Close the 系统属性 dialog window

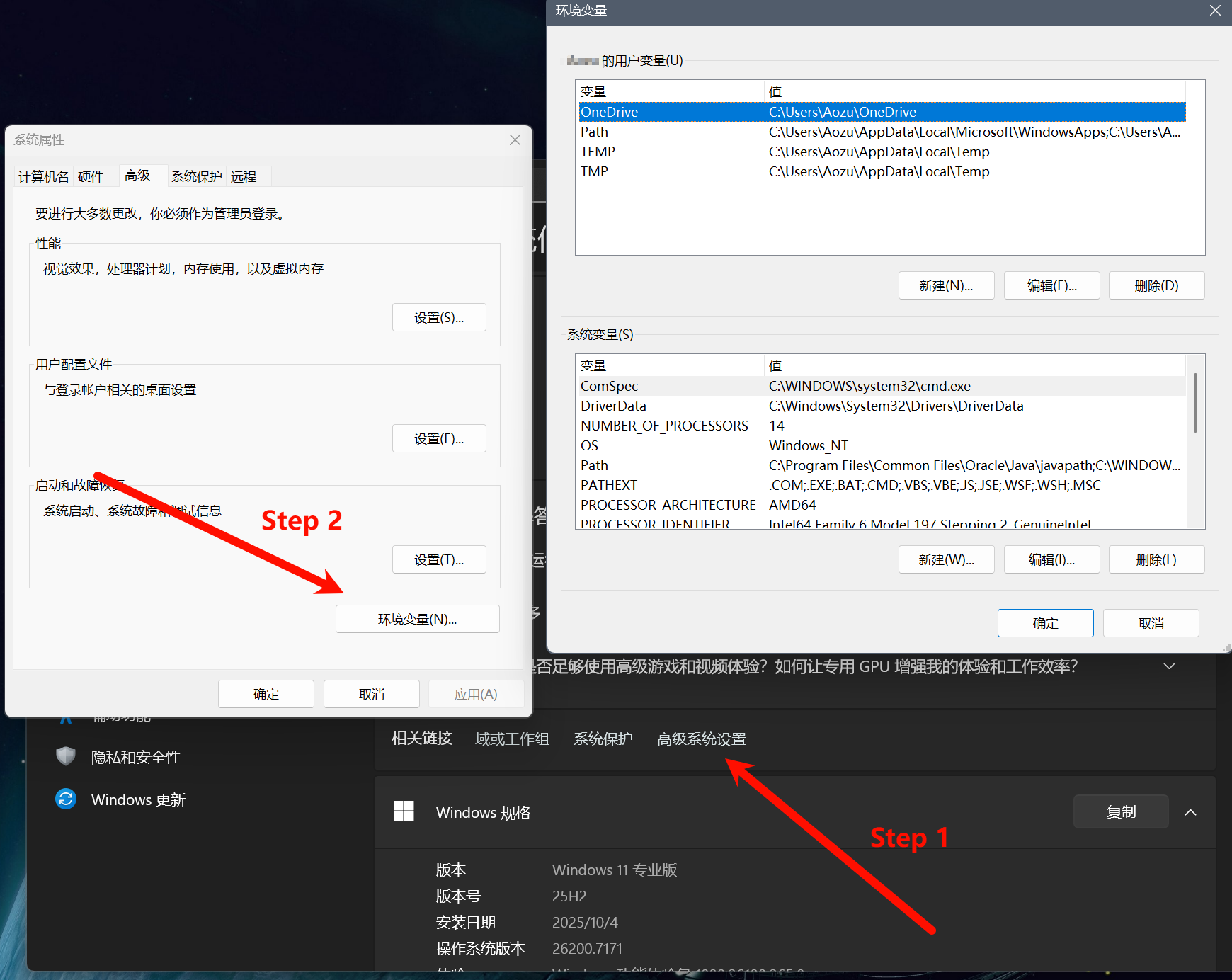point(515,140)
